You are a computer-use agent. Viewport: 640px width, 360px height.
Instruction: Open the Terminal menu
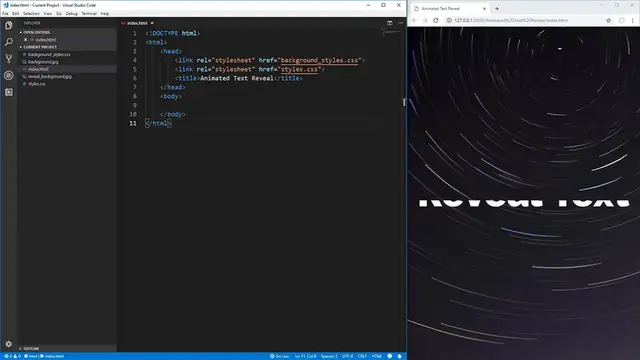click(x=89, y=13)
